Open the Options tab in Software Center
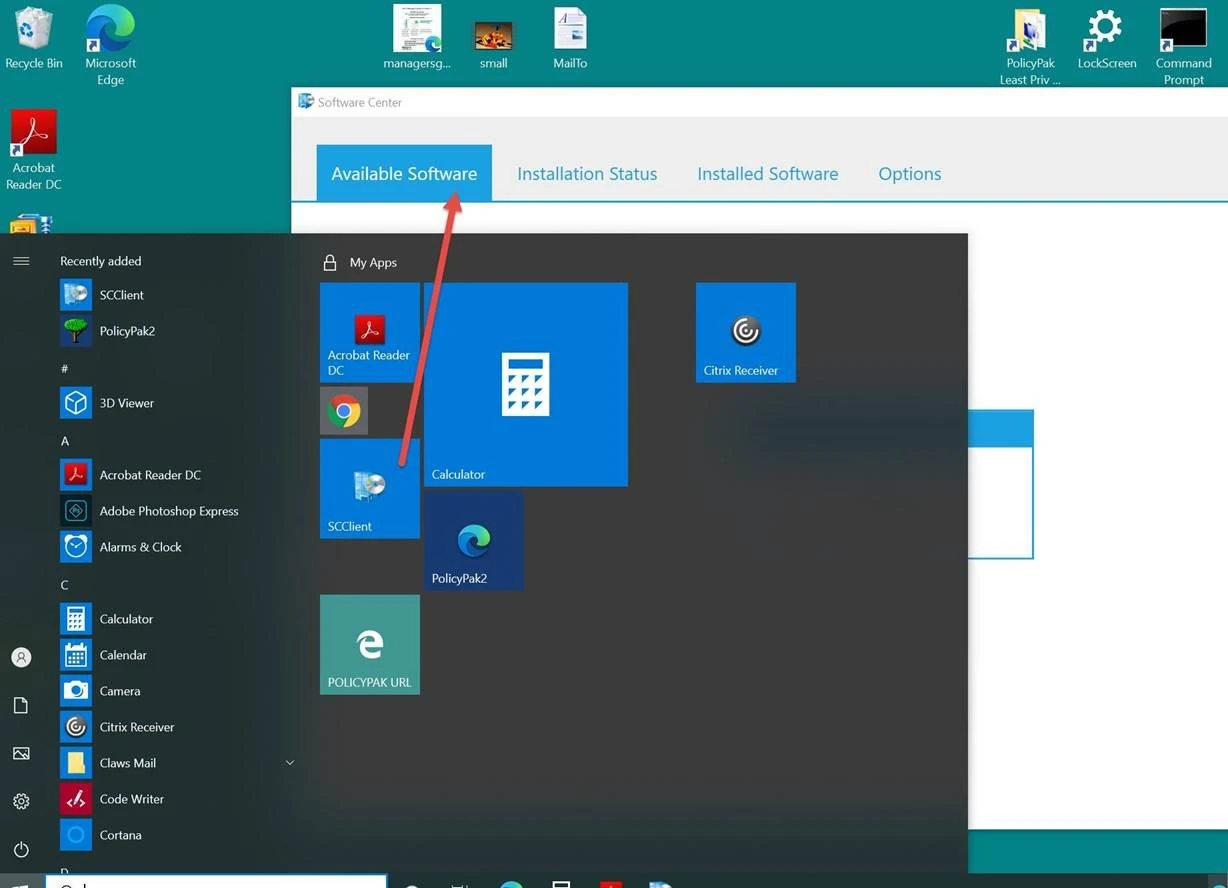The width and height of the screenshot is (1228, 888). tap(909, 174)
